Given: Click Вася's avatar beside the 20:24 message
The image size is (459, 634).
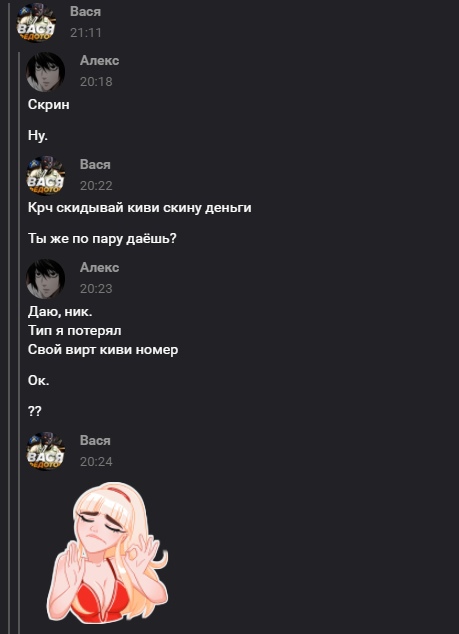Looking at the screenshot, I should 46,451.
